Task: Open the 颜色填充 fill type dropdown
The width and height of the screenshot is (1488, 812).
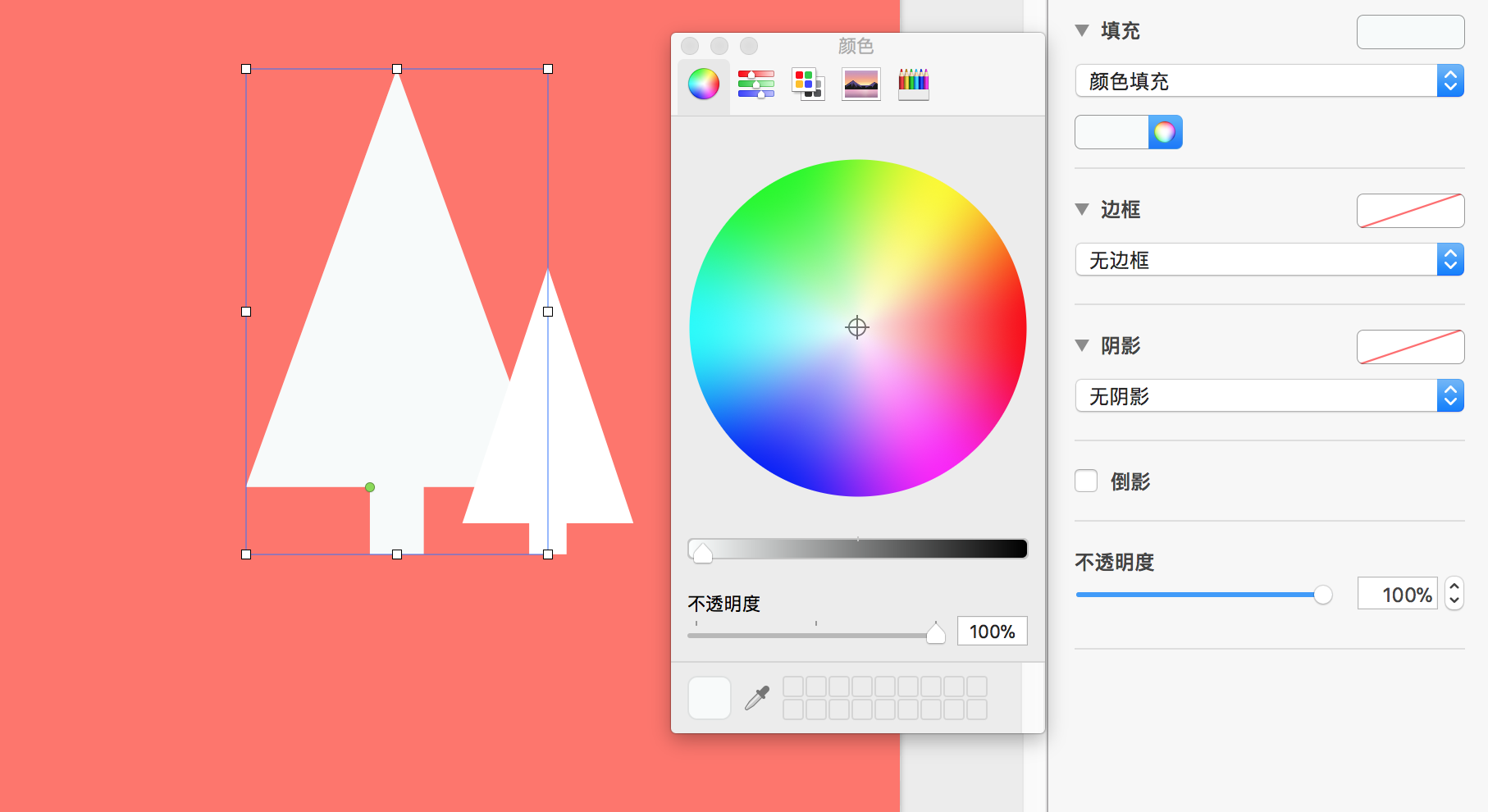Action: pyautogui.click(x=1269, y=80)
